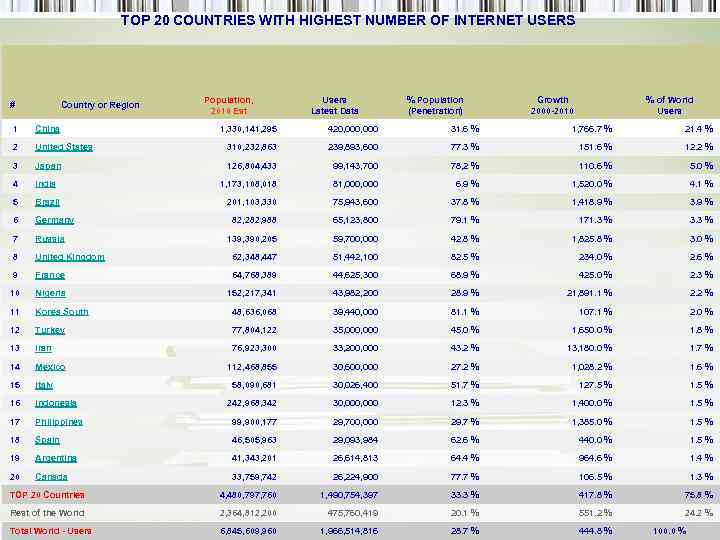
Task: Open the Nigeria link
Action: [x=50, y=293]
